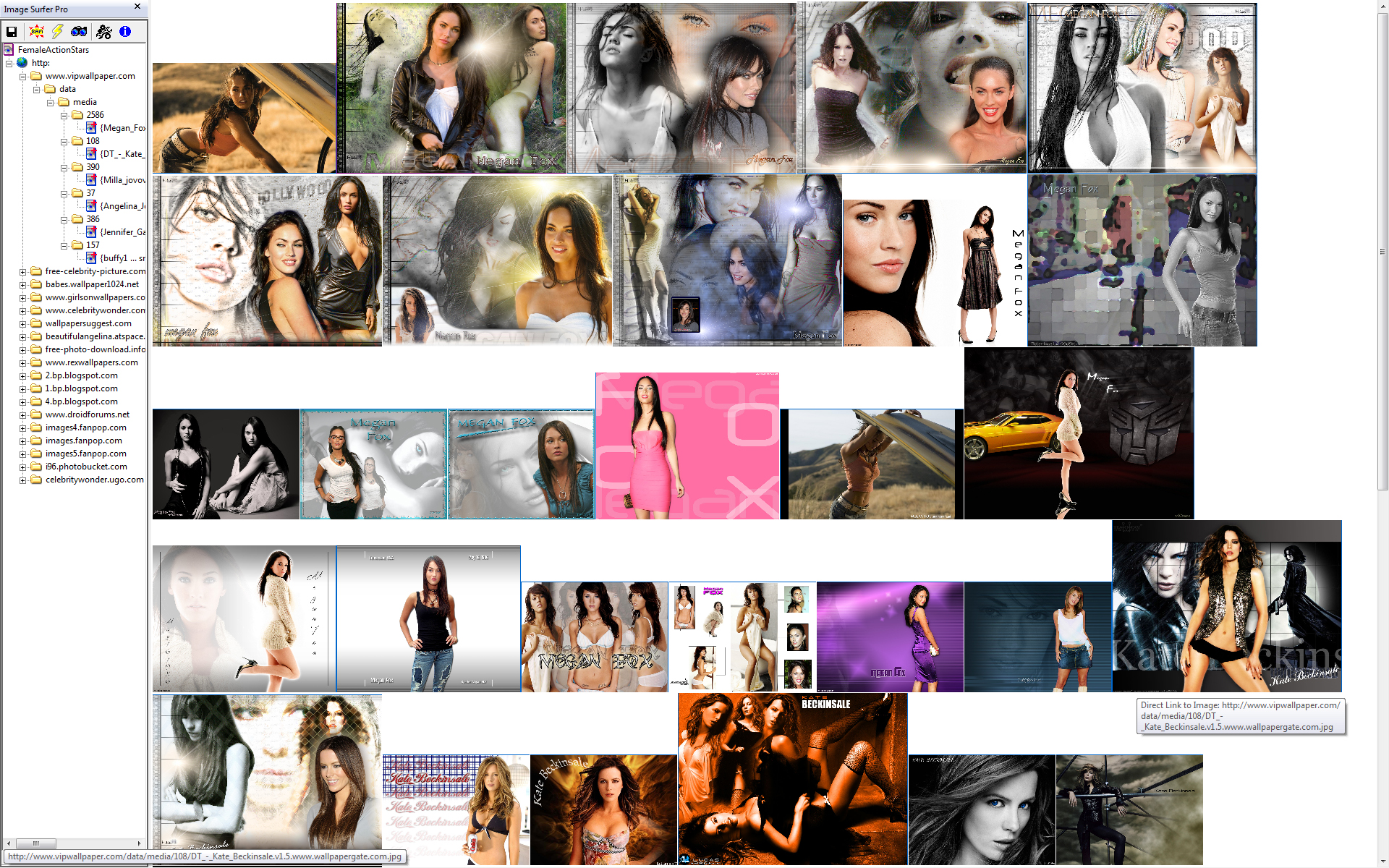Open the orange BECKINSALE collage thumbnail
Image resolution: width=1389 pixels, height=868 pixels.
point(792,779)
